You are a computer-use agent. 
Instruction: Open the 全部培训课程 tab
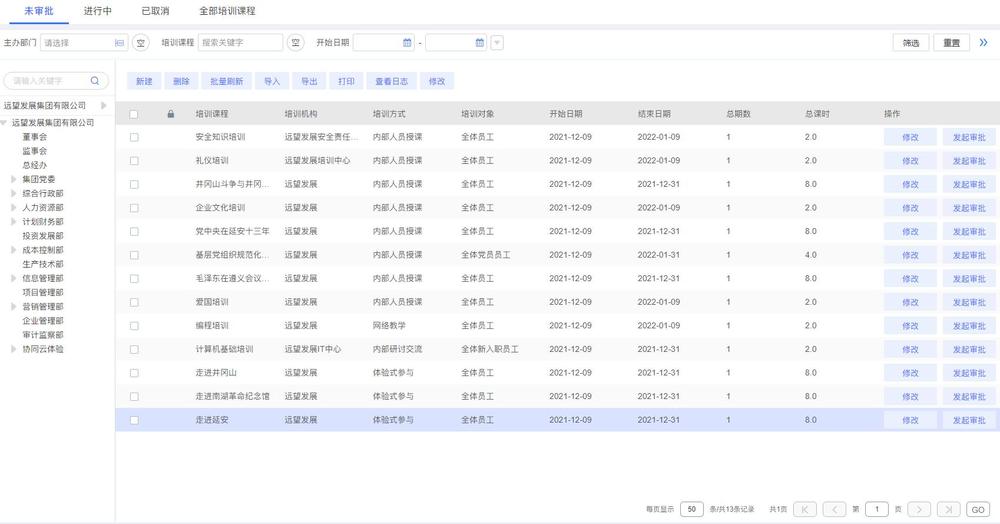tap(227, 11)
